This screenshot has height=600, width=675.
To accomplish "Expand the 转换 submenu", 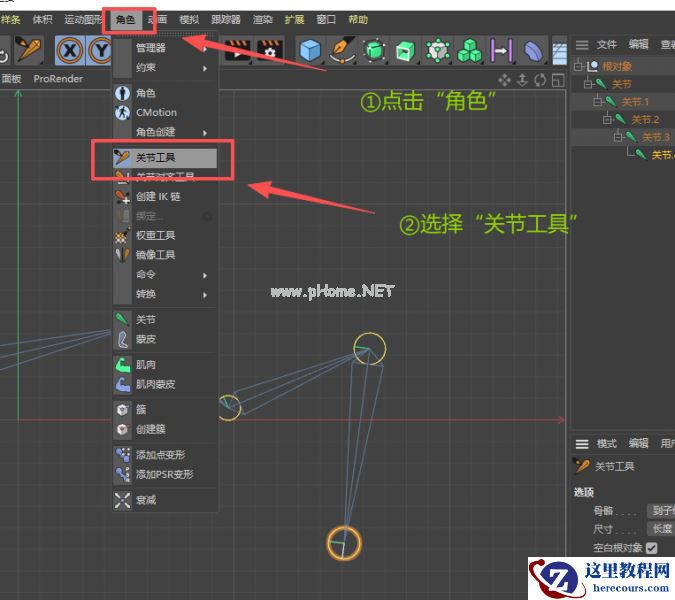I will (165, 294).
